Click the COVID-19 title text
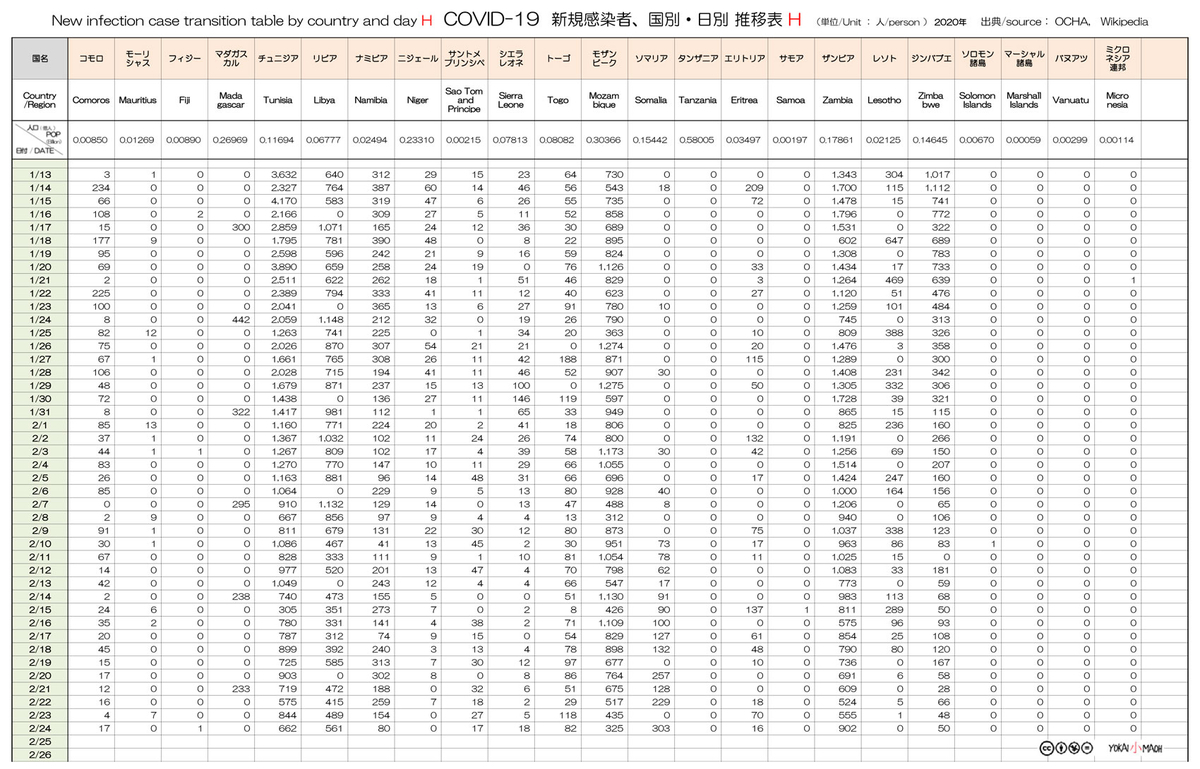Viewport: 1200px width, 769px height. 492,19
